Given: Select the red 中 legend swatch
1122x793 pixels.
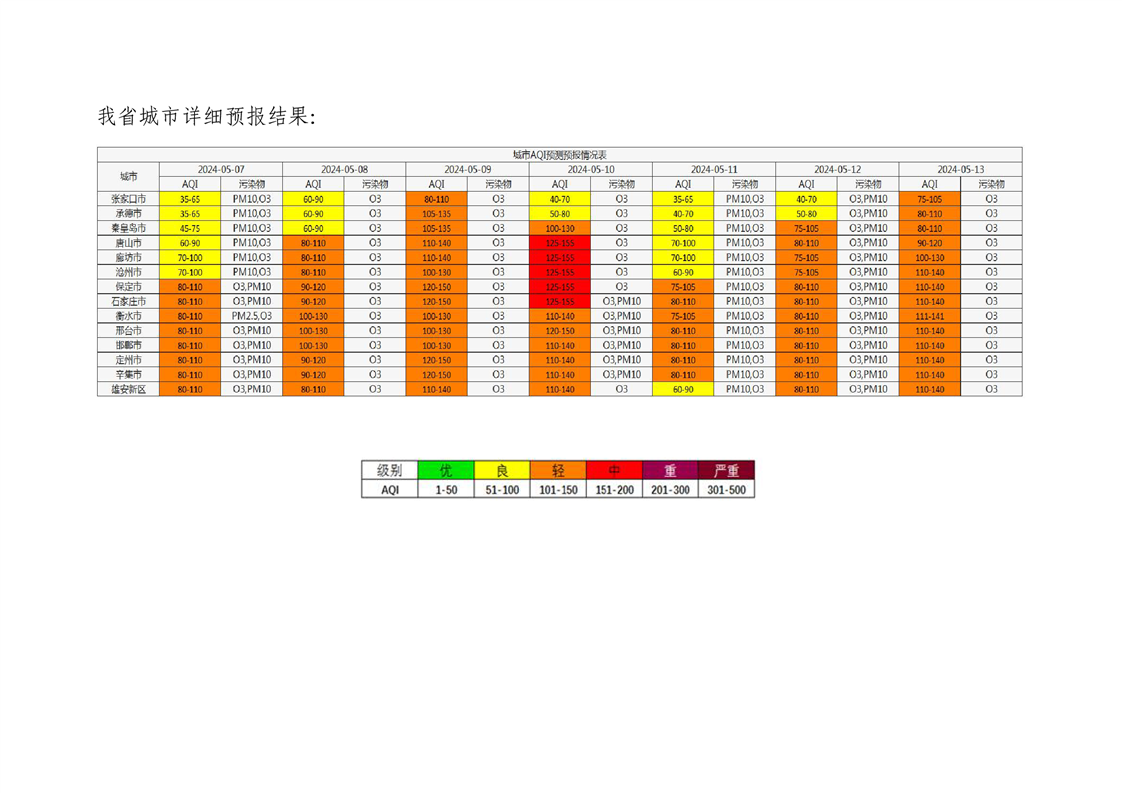Looking at the screenshot, I should pyautogui.click(x=615, y=470).
